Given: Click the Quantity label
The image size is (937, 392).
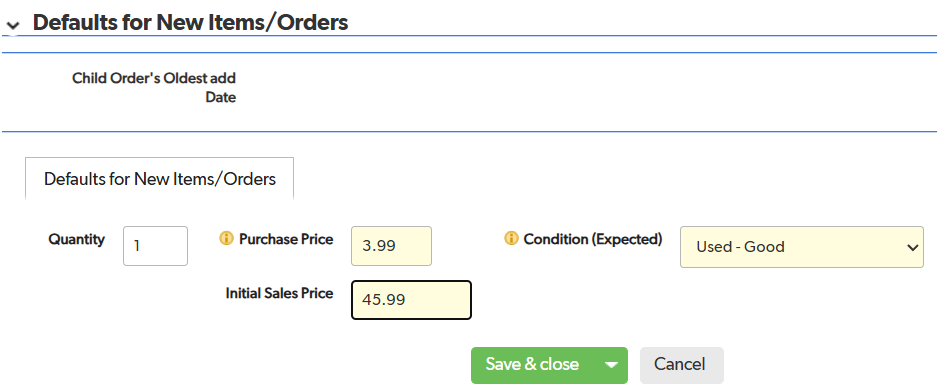Looking at the screenshot, I should tap(76, 239).
